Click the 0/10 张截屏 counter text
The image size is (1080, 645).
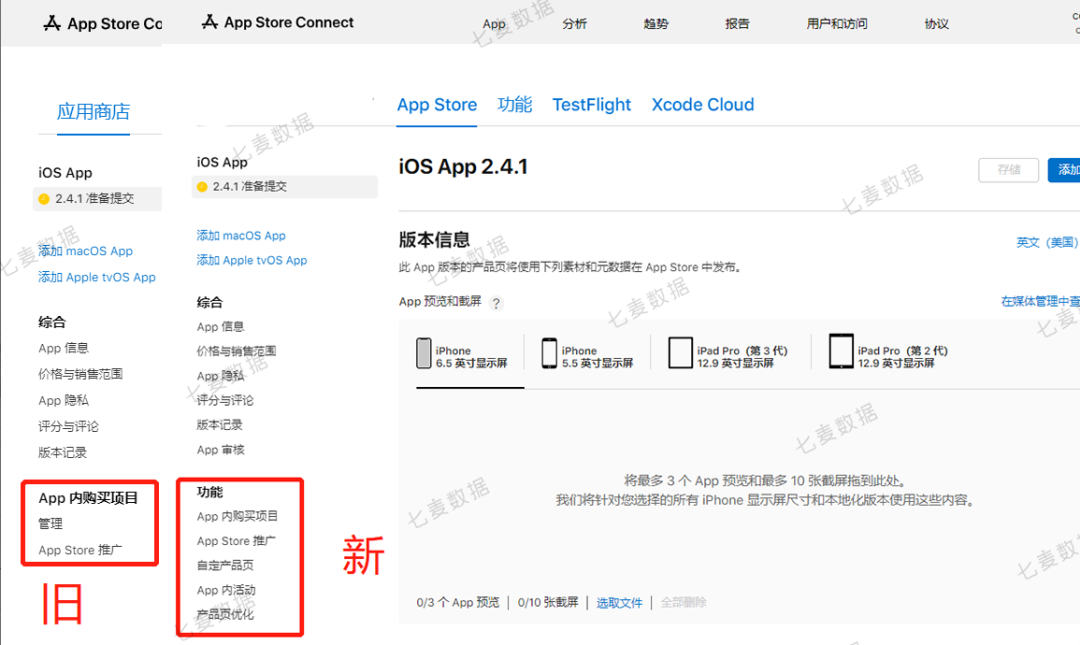point(548,602)
